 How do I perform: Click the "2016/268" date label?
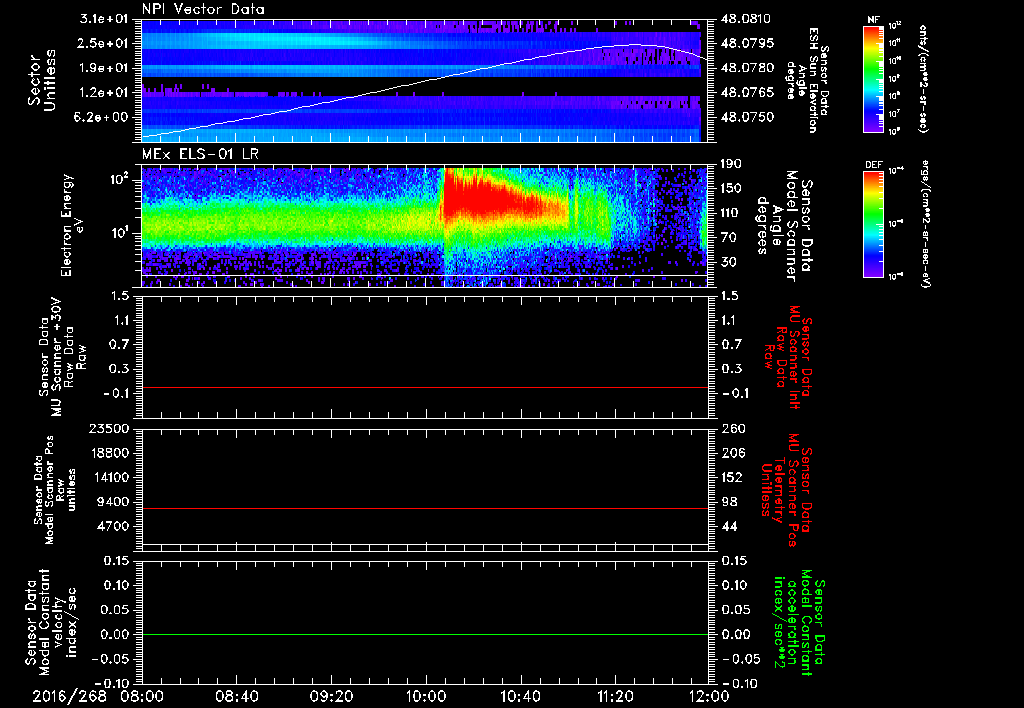69,697
